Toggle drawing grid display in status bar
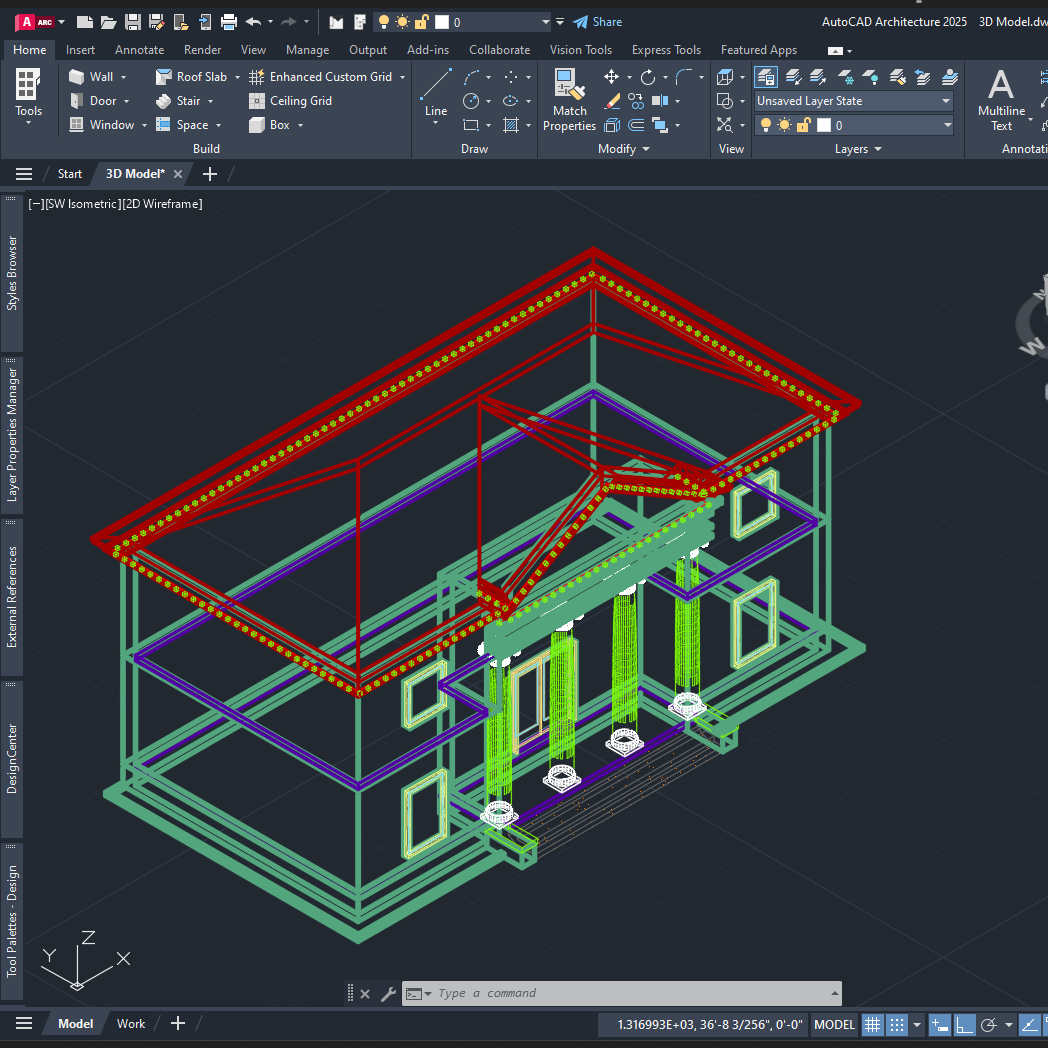 tap(872, 1025)
